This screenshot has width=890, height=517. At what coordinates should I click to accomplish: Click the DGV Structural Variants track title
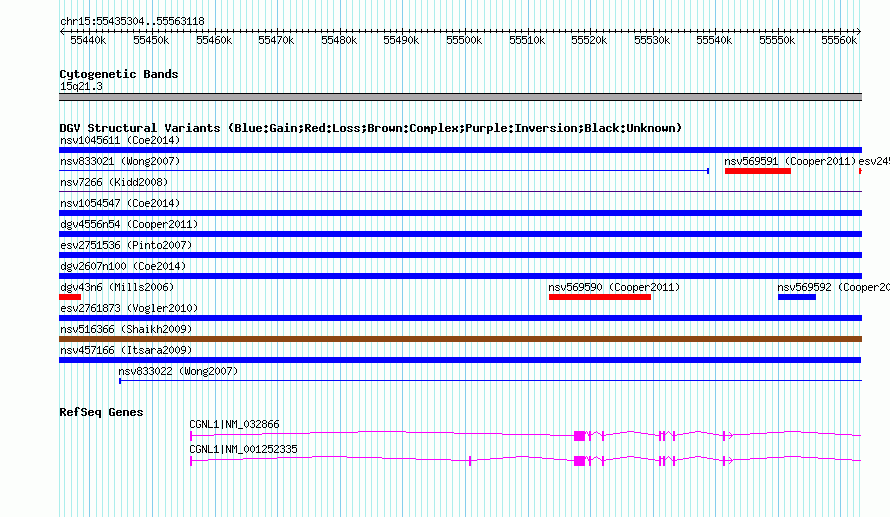[371, 128]
